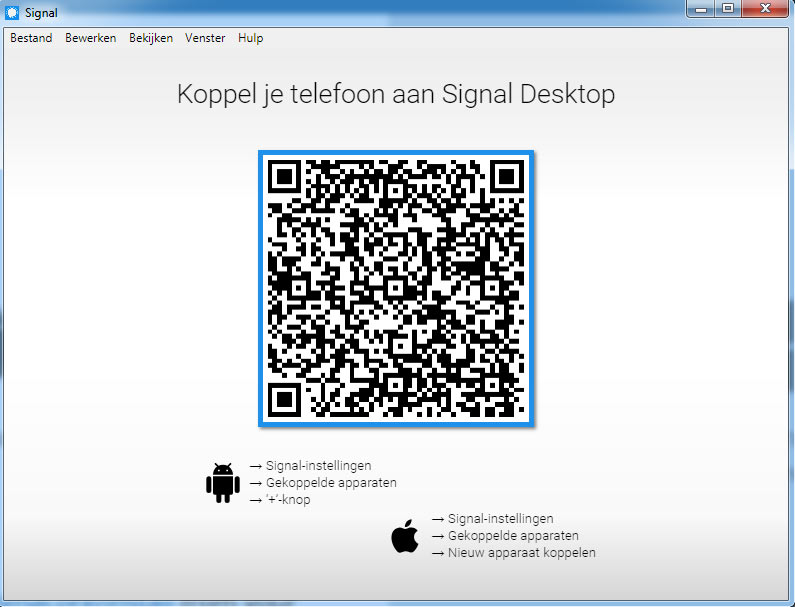Open the Venster menu
This screenshot has width=795, height=607.
(205, 38)
